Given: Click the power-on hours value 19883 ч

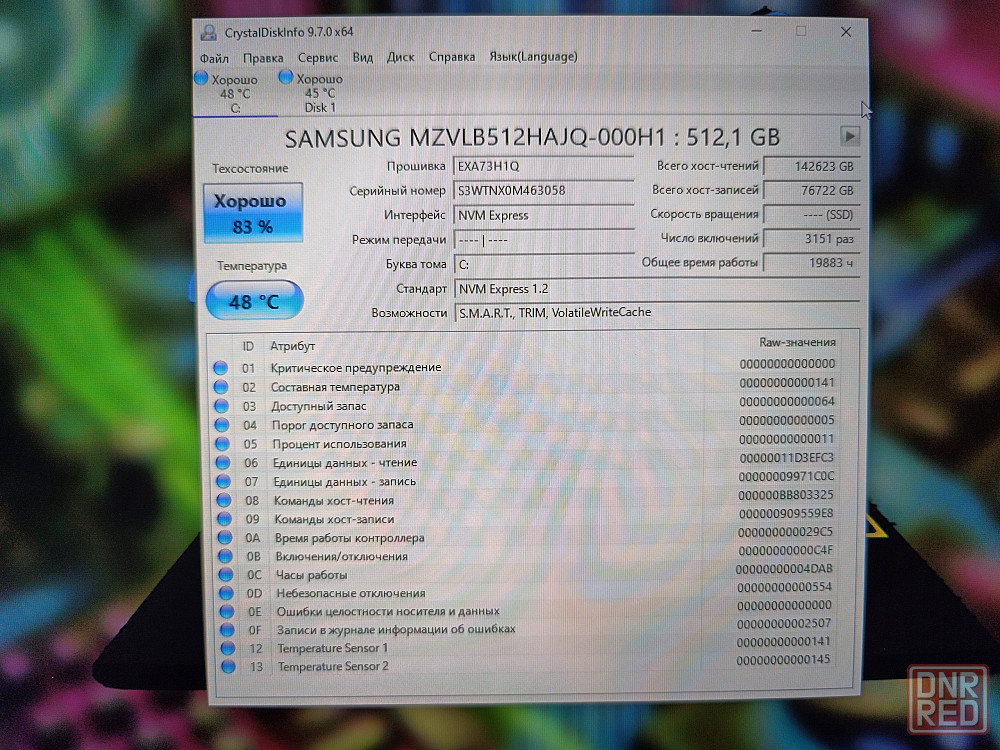Looking at the screenshot, I should point(811,263).
